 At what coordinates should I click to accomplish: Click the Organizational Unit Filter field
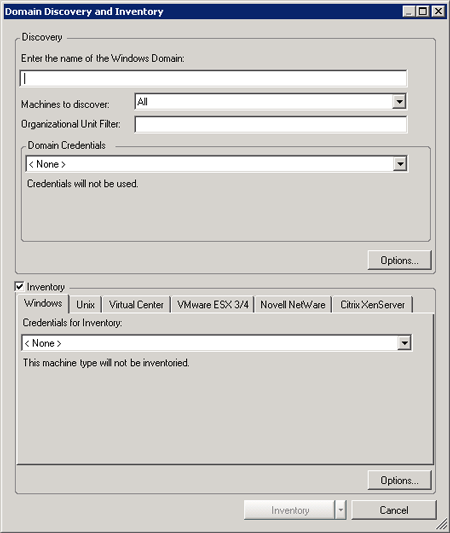271,124
